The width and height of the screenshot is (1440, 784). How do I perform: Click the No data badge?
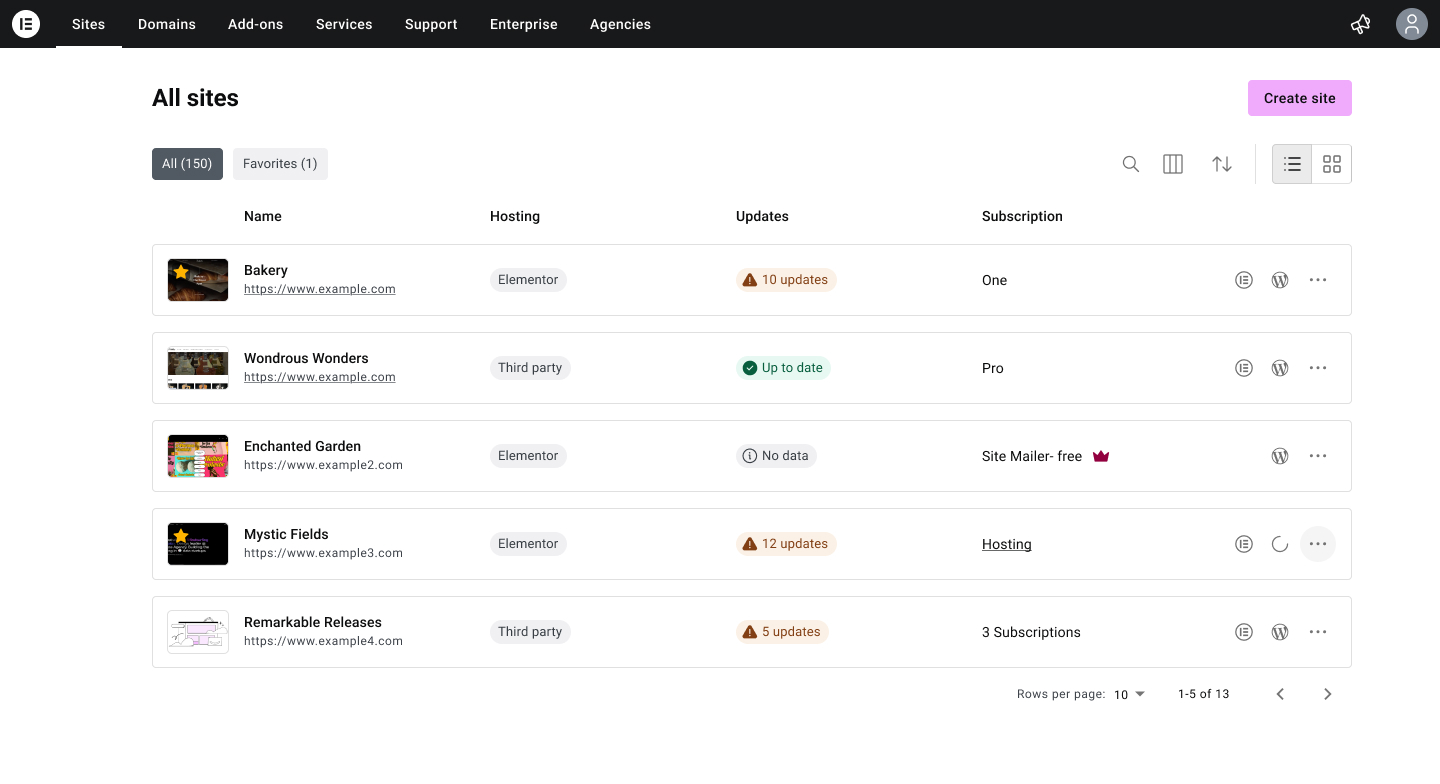pos(776,456)
